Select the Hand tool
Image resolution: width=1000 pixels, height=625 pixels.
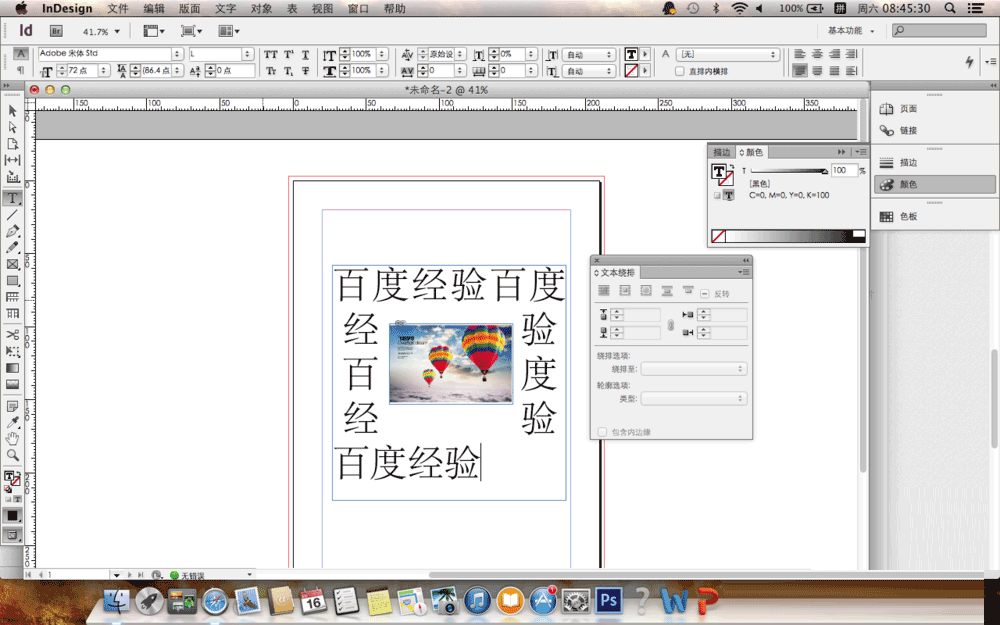12,439
